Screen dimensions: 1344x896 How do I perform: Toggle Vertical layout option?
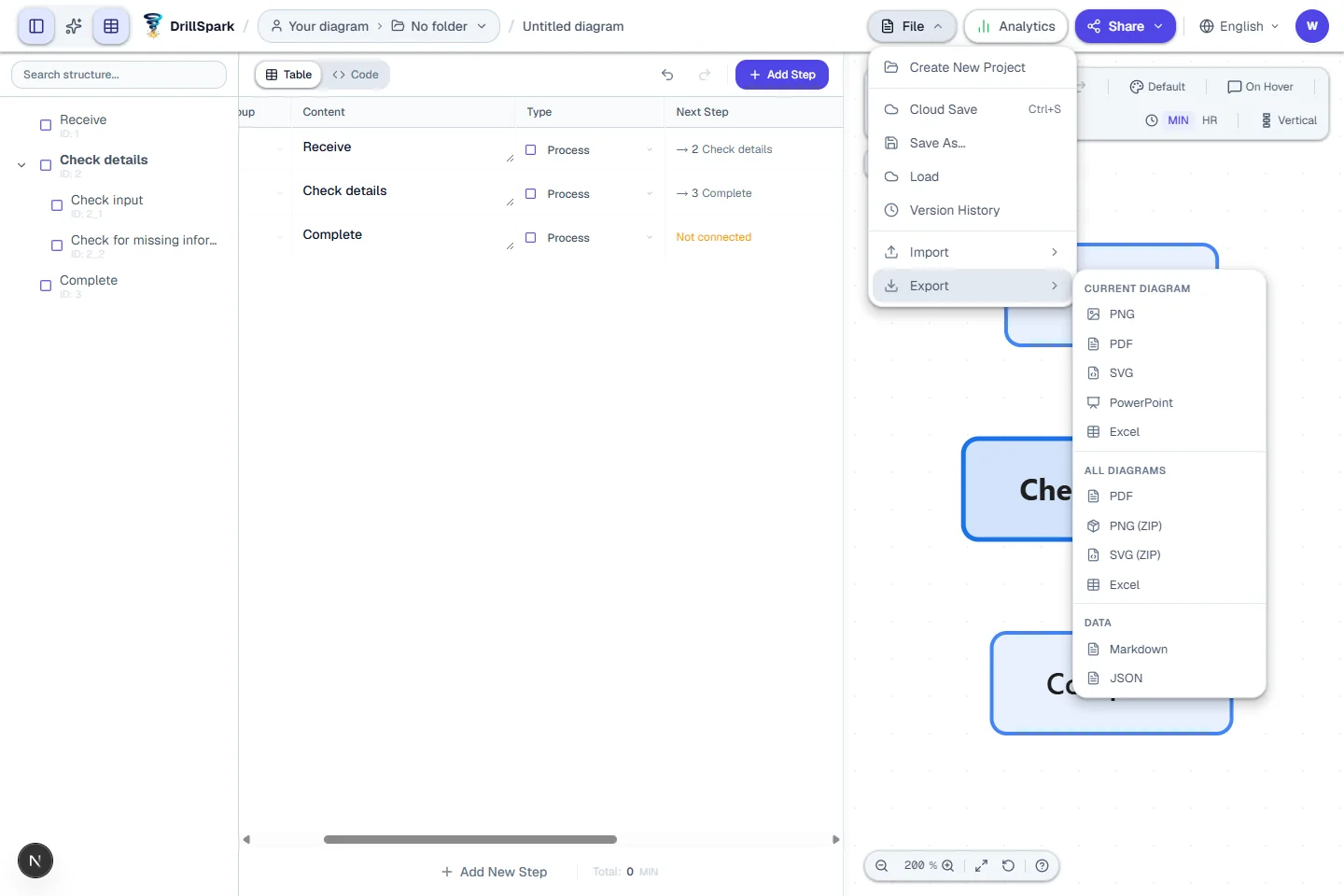pos(1289,120)
